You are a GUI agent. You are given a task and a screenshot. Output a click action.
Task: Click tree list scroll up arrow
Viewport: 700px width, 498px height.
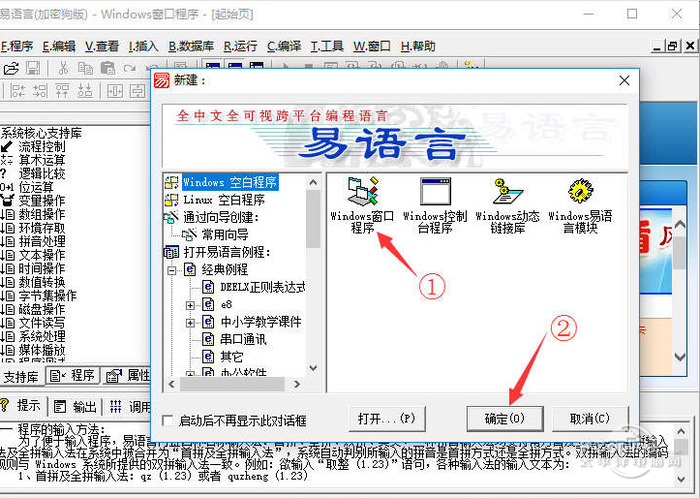[x=313, y=182]
